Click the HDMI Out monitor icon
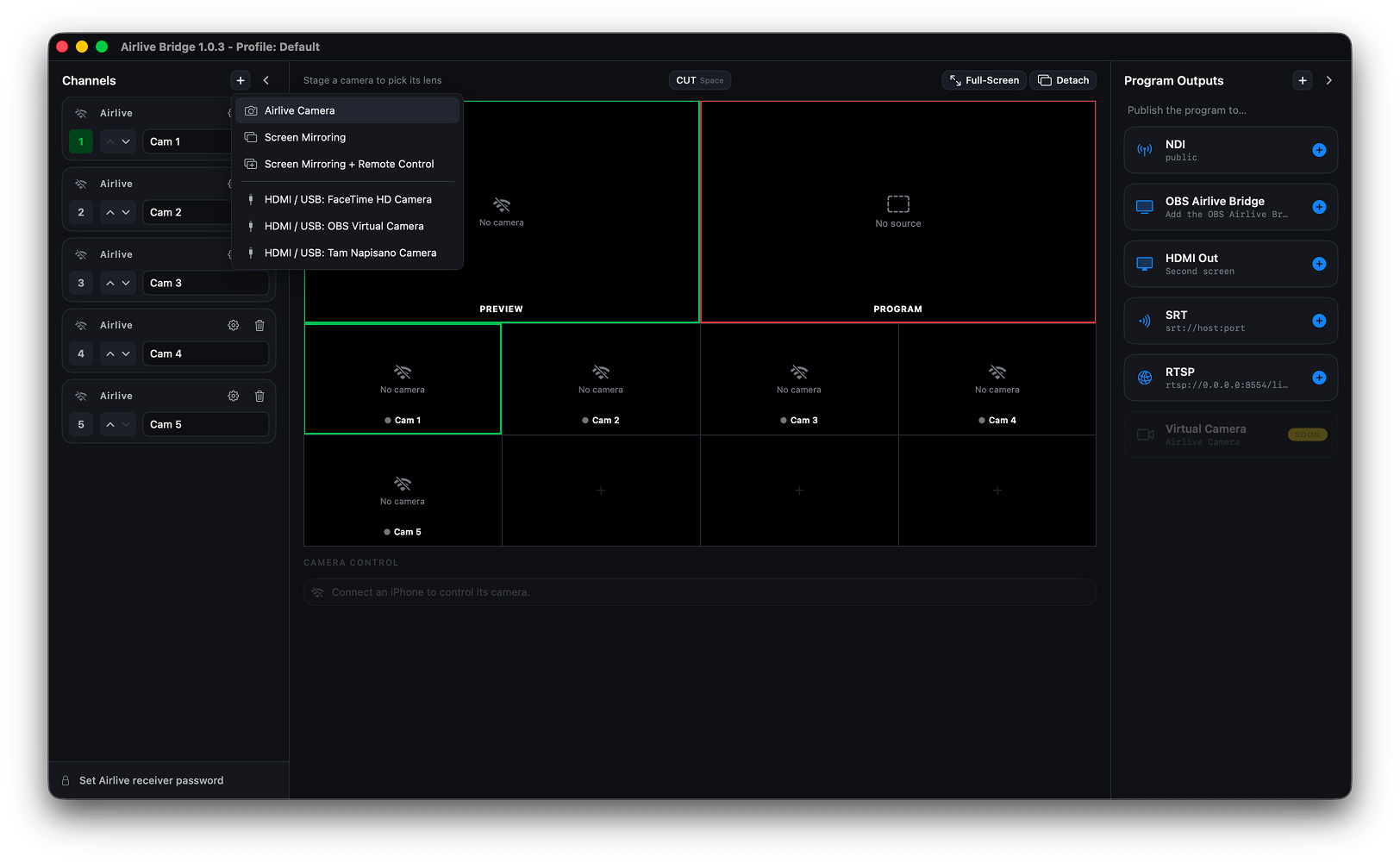1400x863 pixels. tap(1145, 264)
